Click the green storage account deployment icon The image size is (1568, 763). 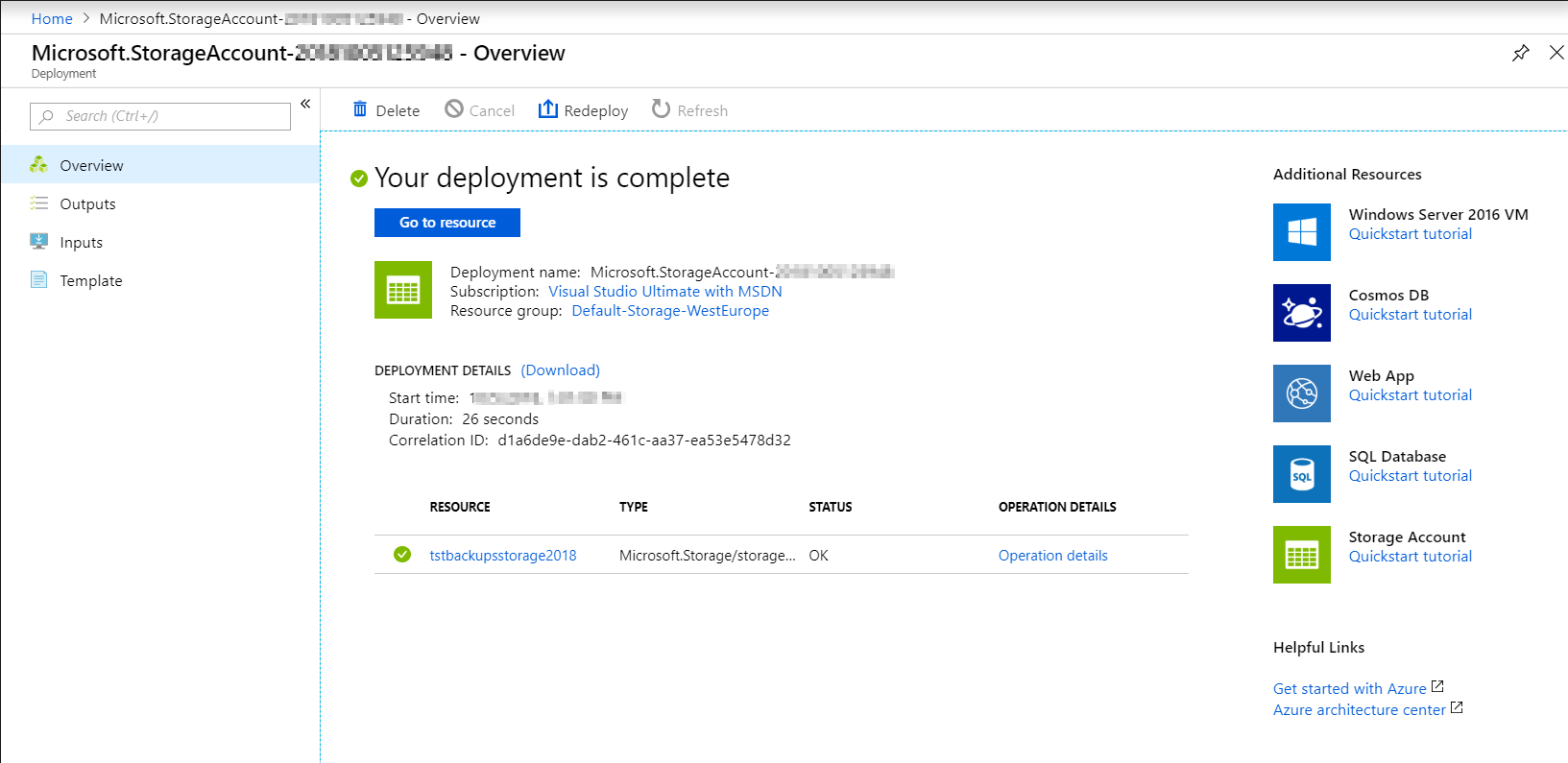coord(403,290)
